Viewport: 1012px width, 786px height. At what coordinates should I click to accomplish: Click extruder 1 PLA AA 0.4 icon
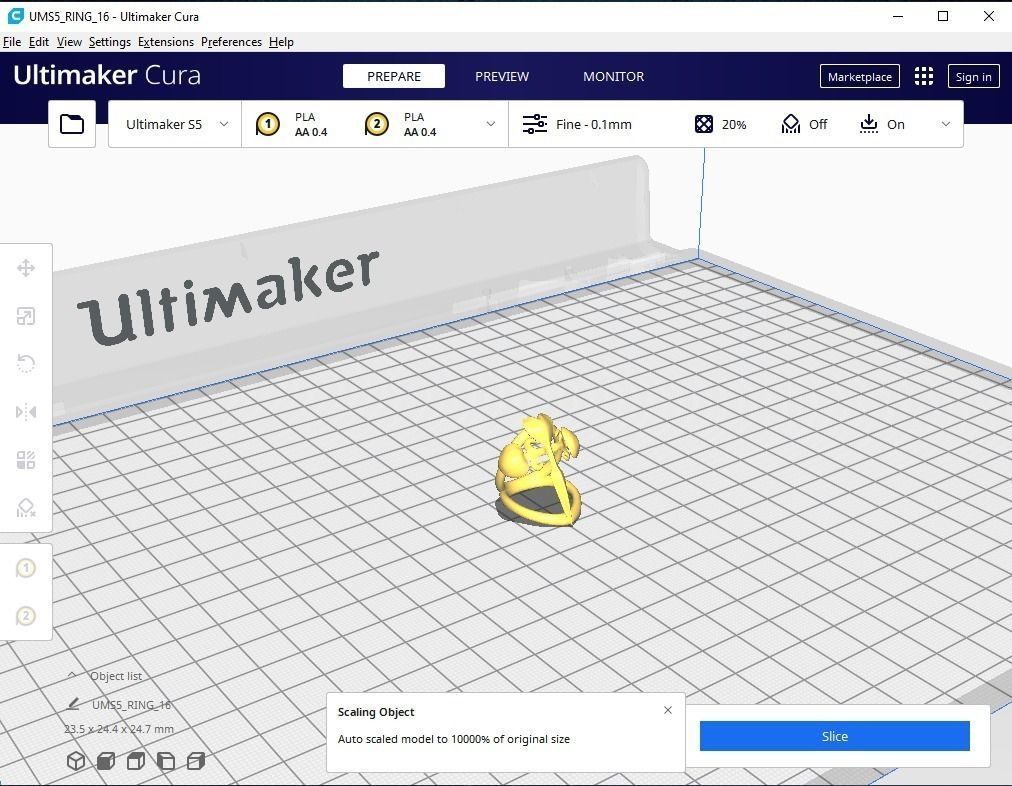point(268,124)
